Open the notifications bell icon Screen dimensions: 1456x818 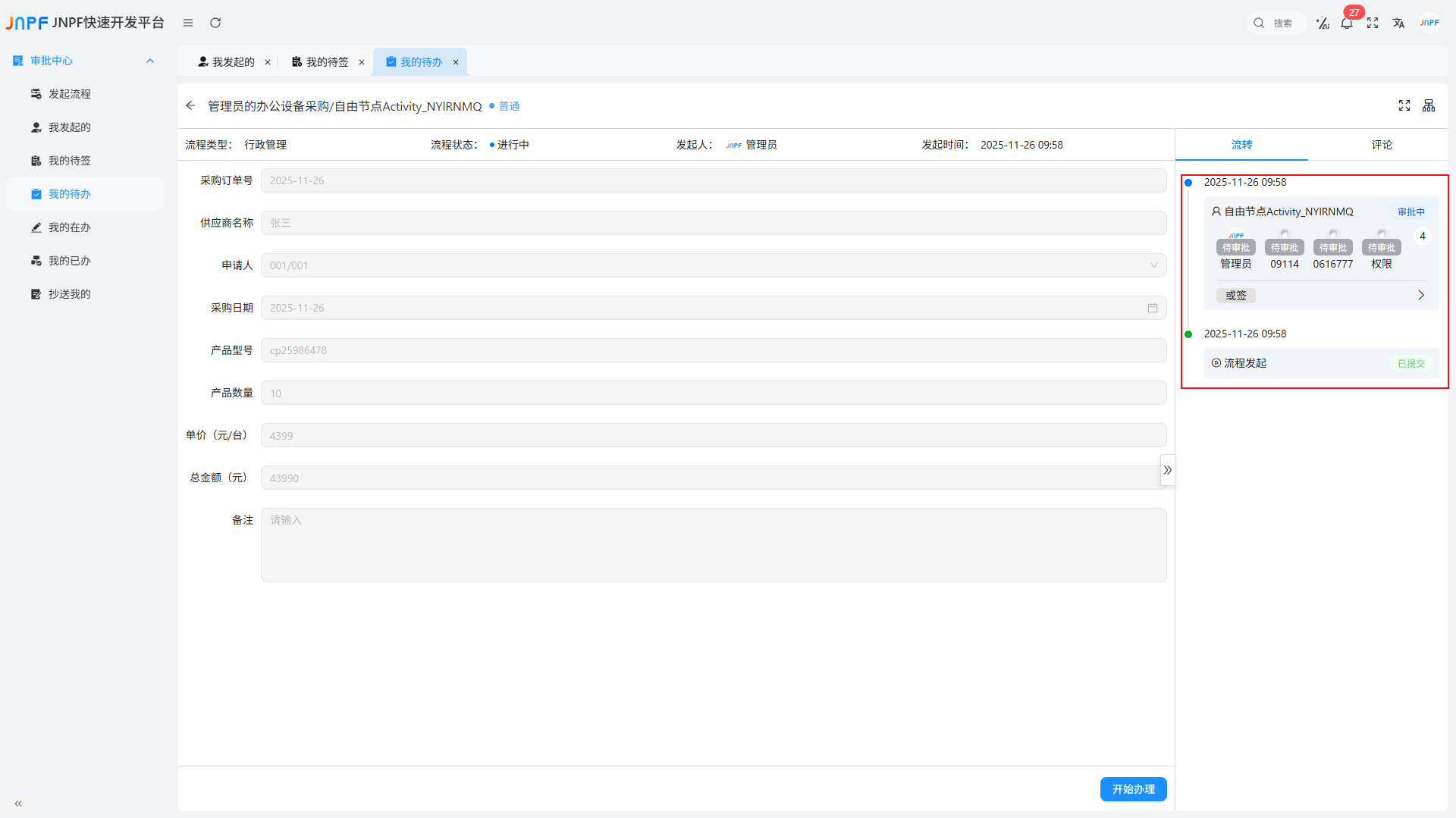click(1347, 24)
